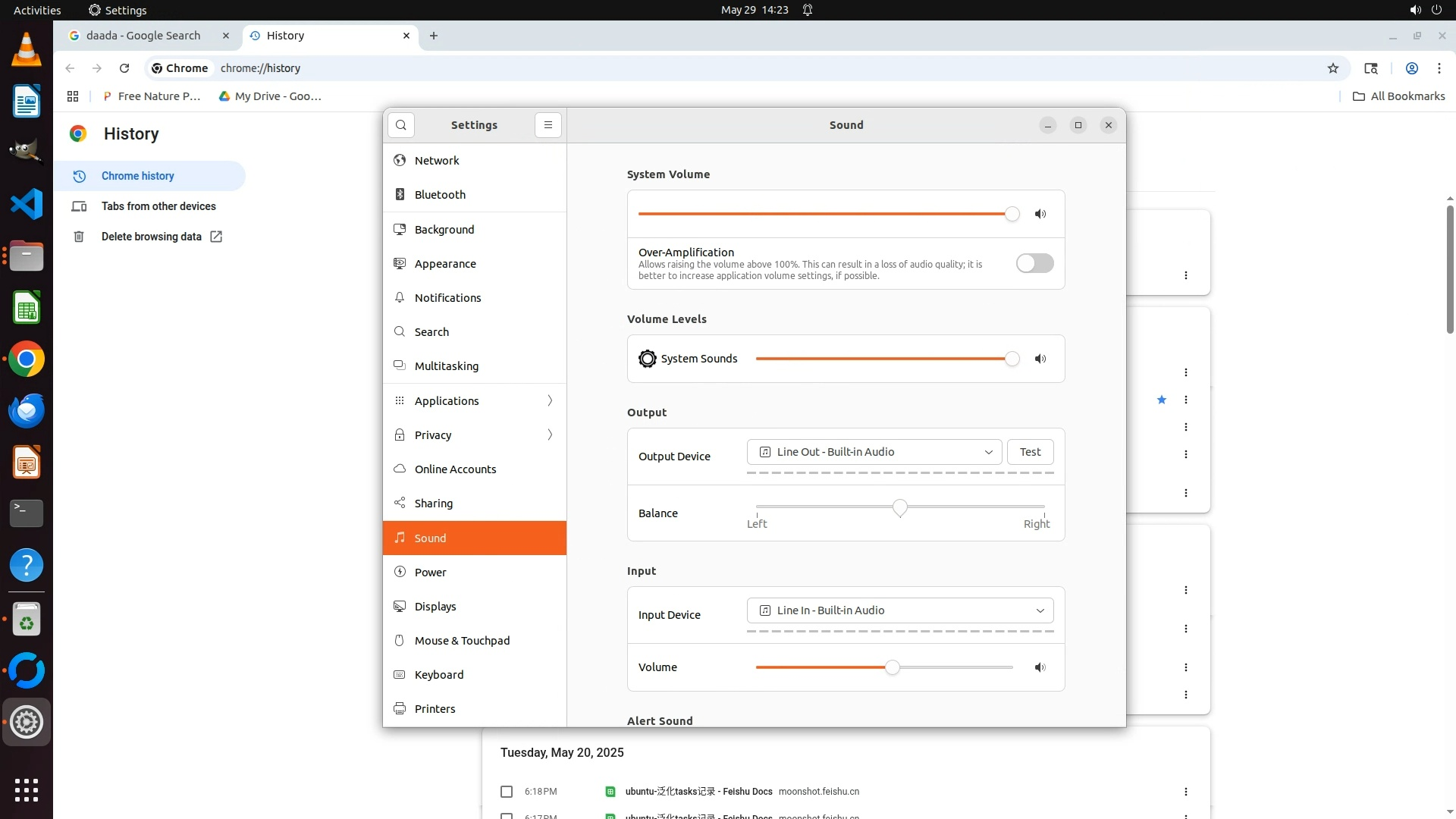The width and height of the screenshot is (1456, 819).
Task: Open VLC from the Ubuntu dock
Action: tap(27, 50)
